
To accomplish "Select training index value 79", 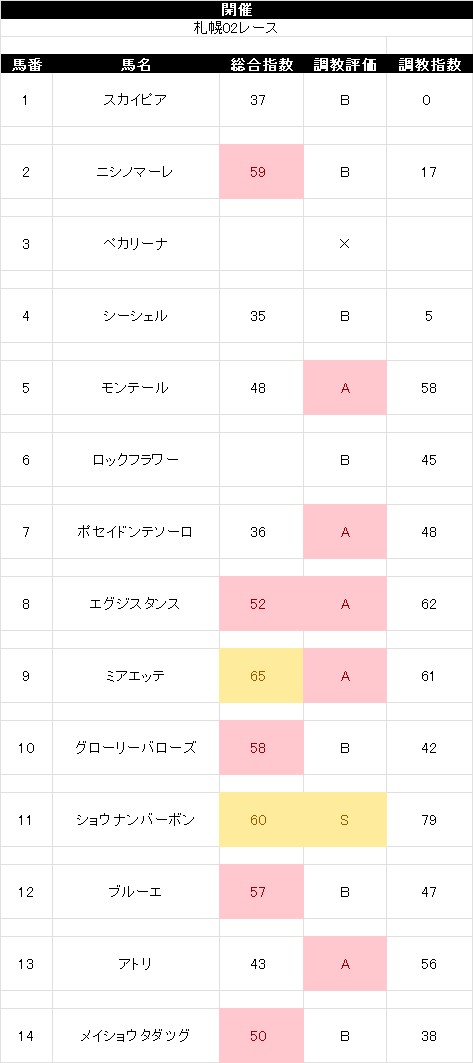I will pyautogui.click(x=430, y=820).
